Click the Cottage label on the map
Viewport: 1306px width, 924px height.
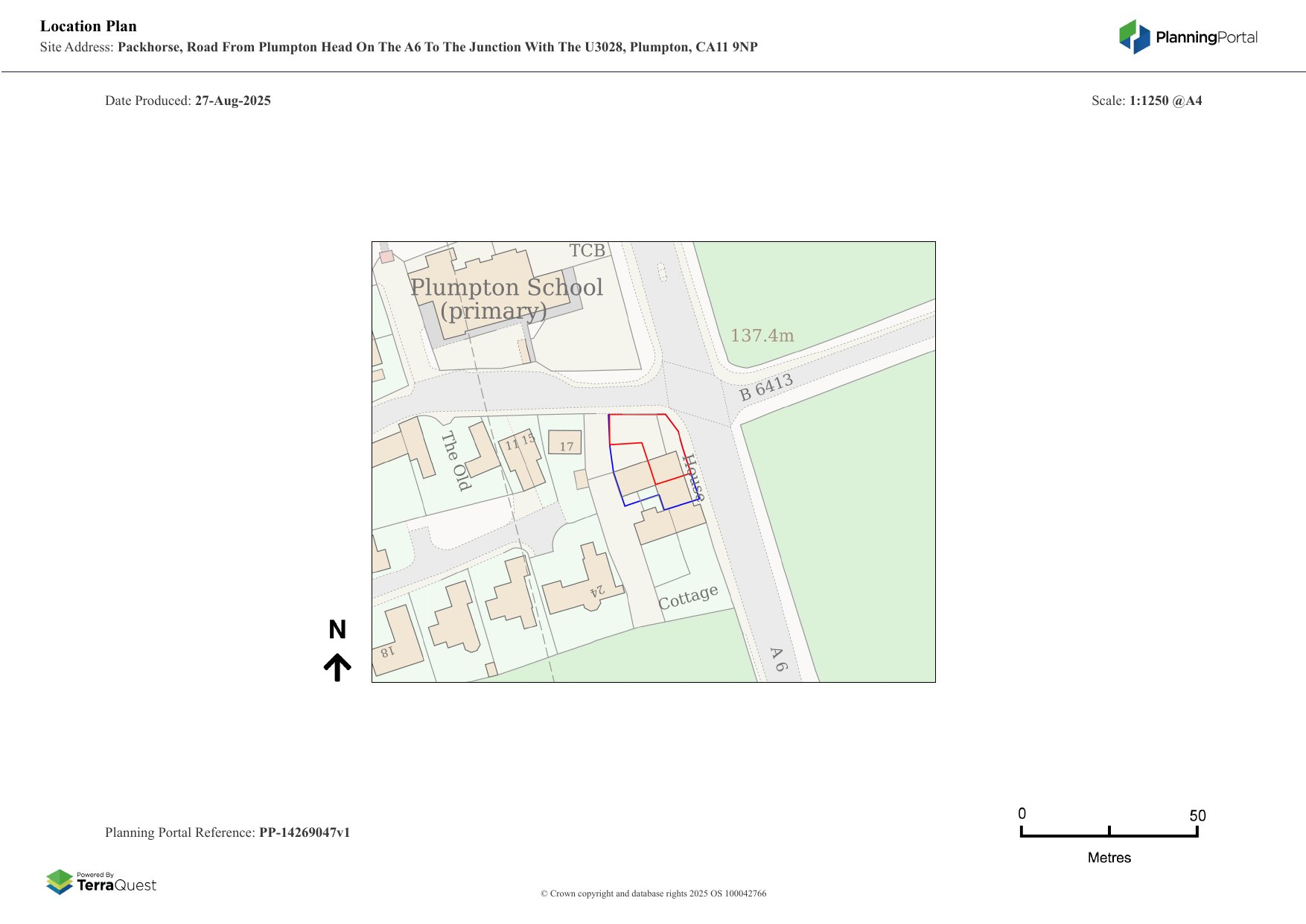[687, 597]
